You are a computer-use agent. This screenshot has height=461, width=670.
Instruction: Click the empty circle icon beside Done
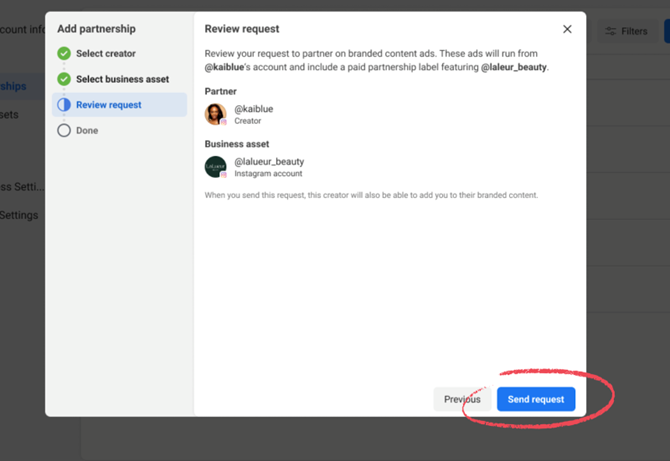pos(64,130)
